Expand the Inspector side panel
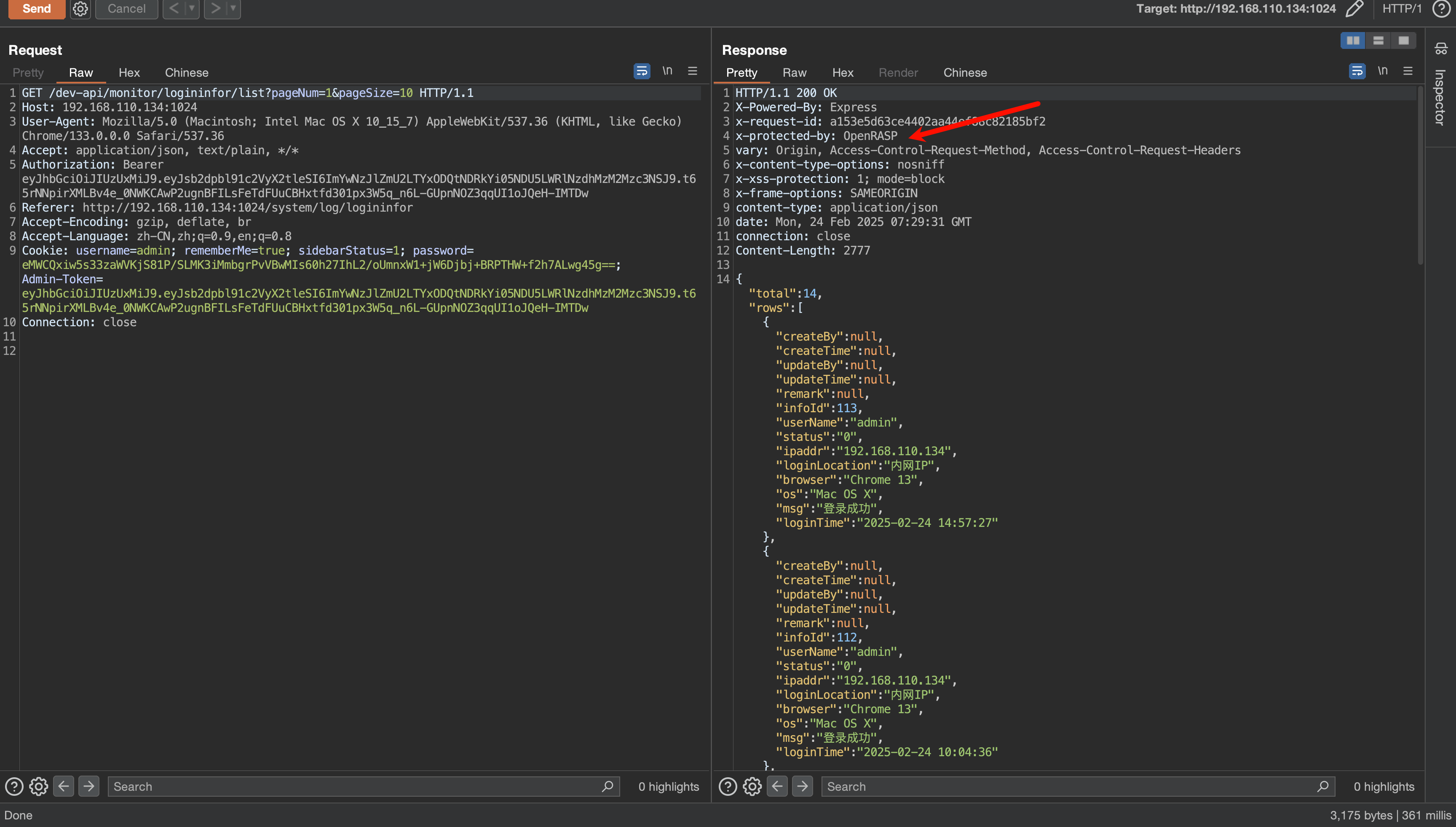This screenshot has height=827, width=1456. 1440,98
